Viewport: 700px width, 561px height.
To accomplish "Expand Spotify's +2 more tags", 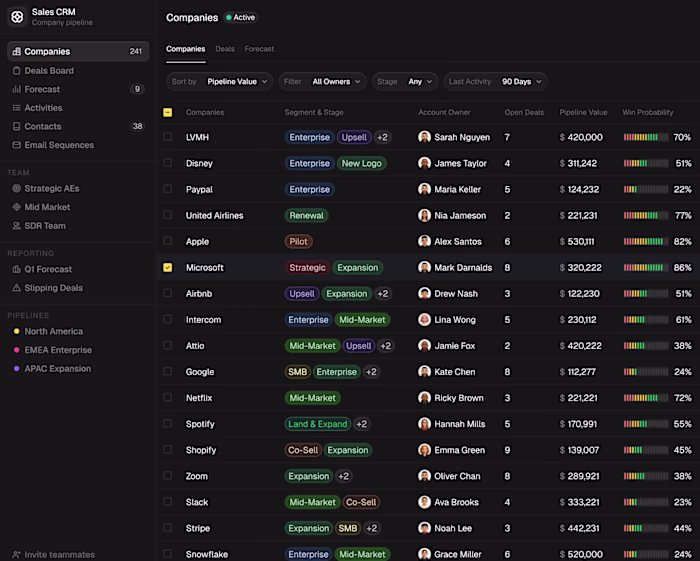I will click(362, 424).
